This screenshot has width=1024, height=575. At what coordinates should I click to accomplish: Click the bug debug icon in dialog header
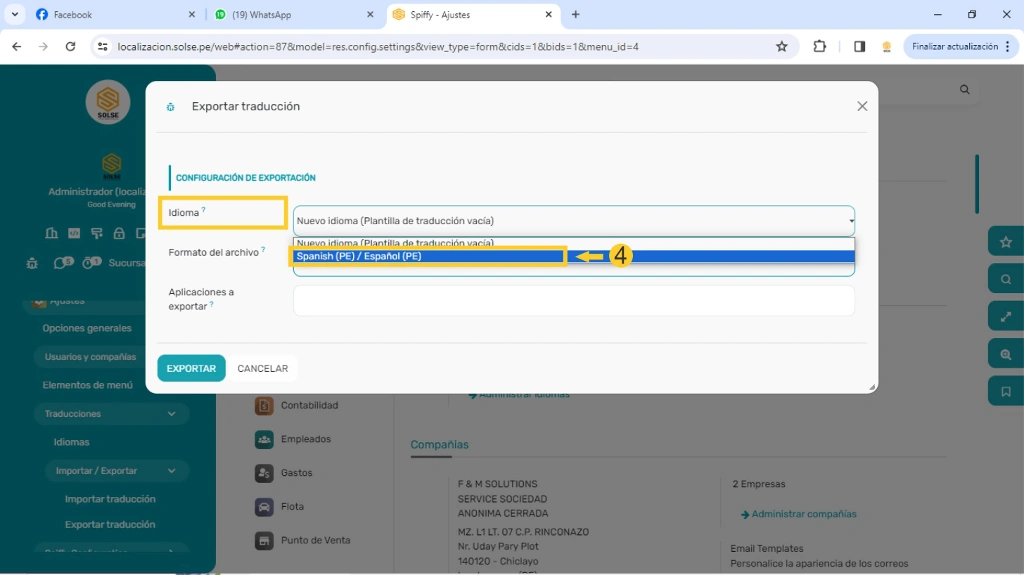(x=171, y=107)
